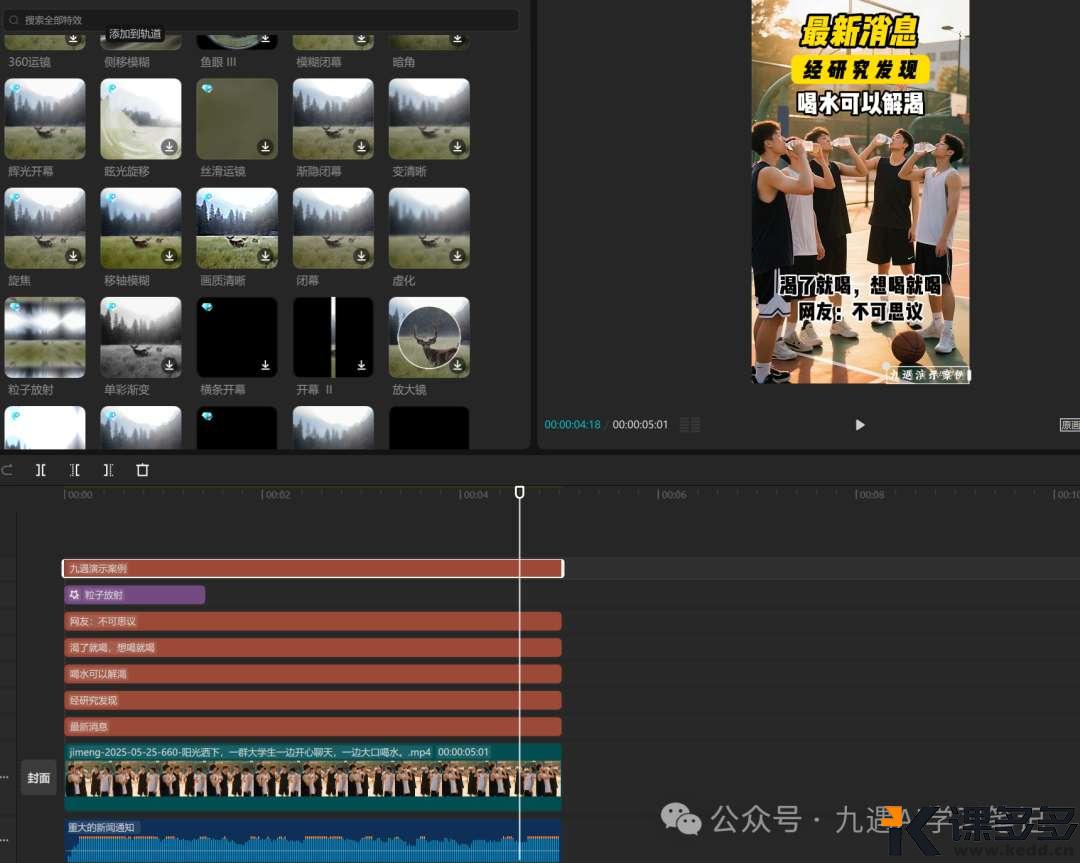Viewport: 1080px width, 863px height.
Task: Click the 360运镜 effect label
Action: tap(30, 62)
